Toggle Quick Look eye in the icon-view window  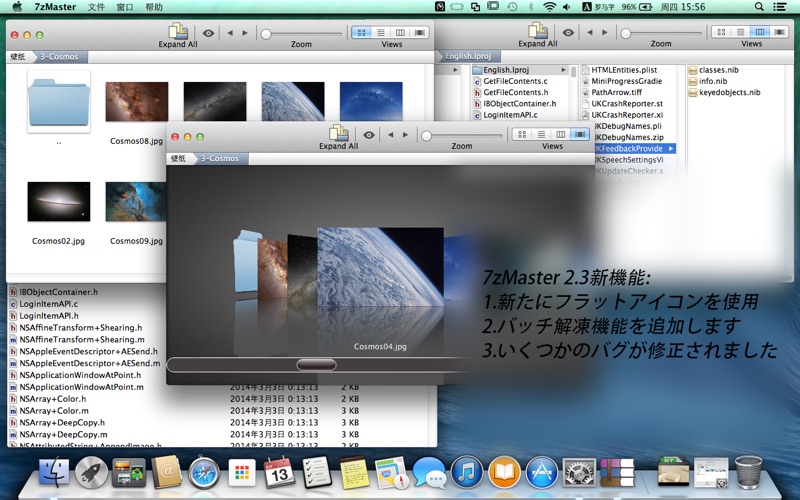click(208, 33)
